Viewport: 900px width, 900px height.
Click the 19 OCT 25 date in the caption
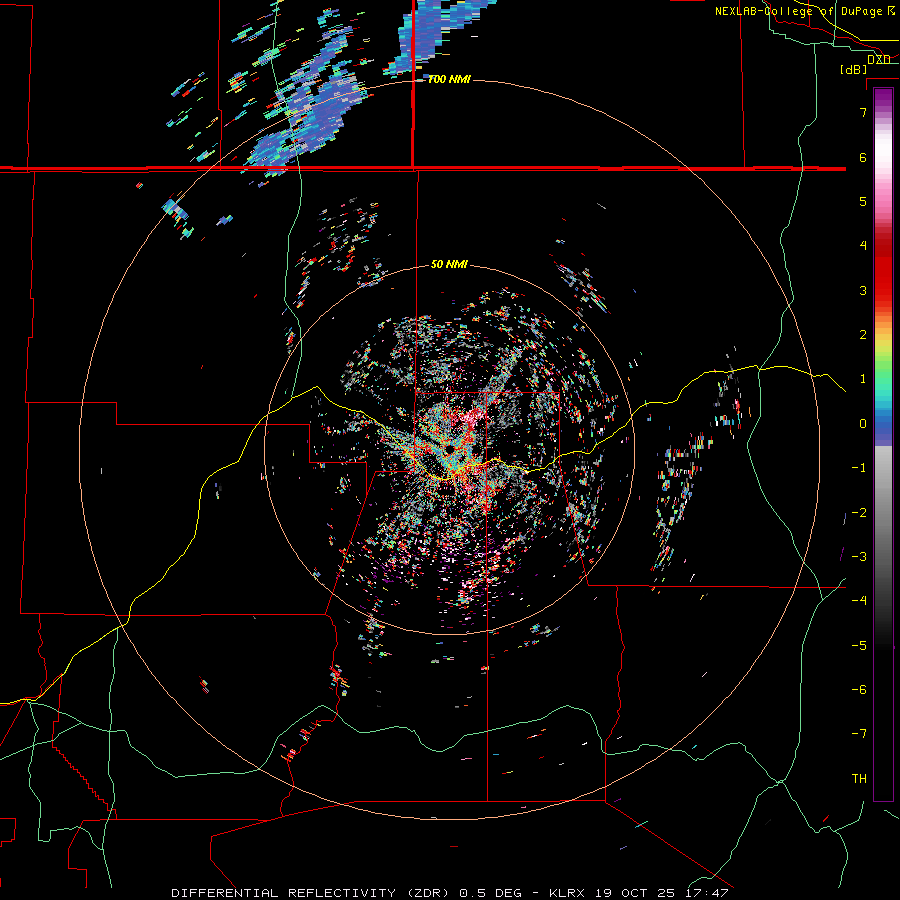click(x=636, y=893)
